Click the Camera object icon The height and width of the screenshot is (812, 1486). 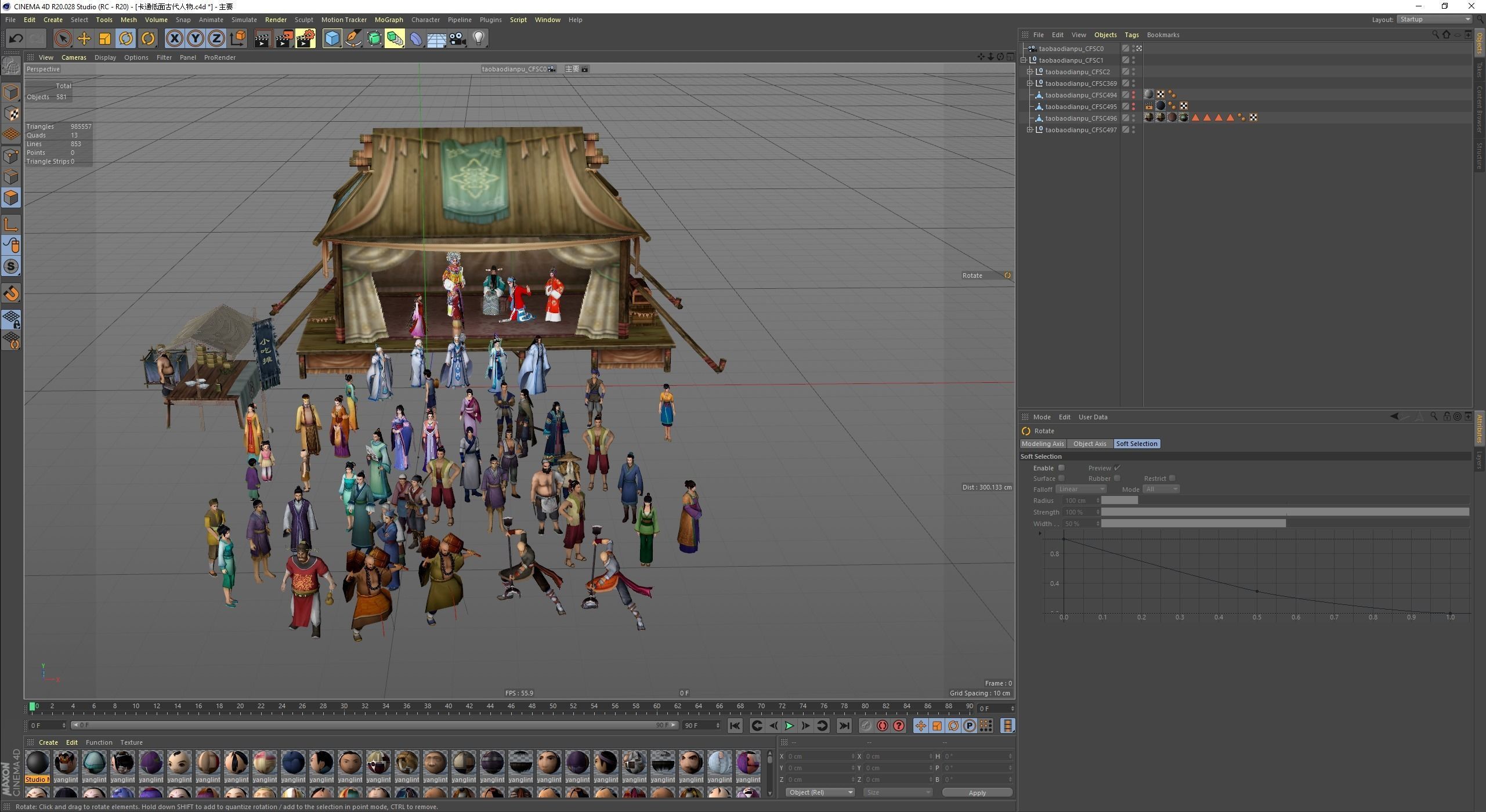[458, 39]
